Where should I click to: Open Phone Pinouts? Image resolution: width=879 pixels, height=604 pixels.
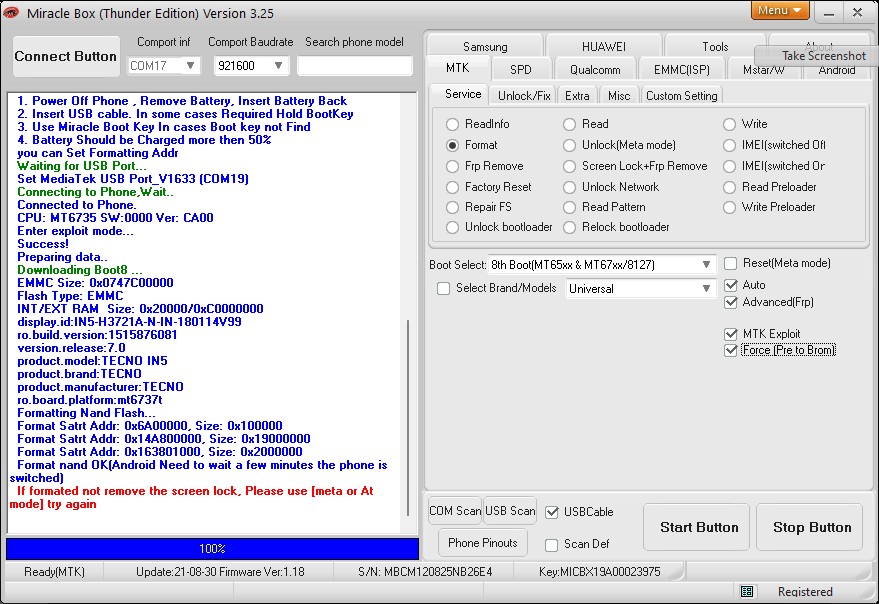point(483,542)
